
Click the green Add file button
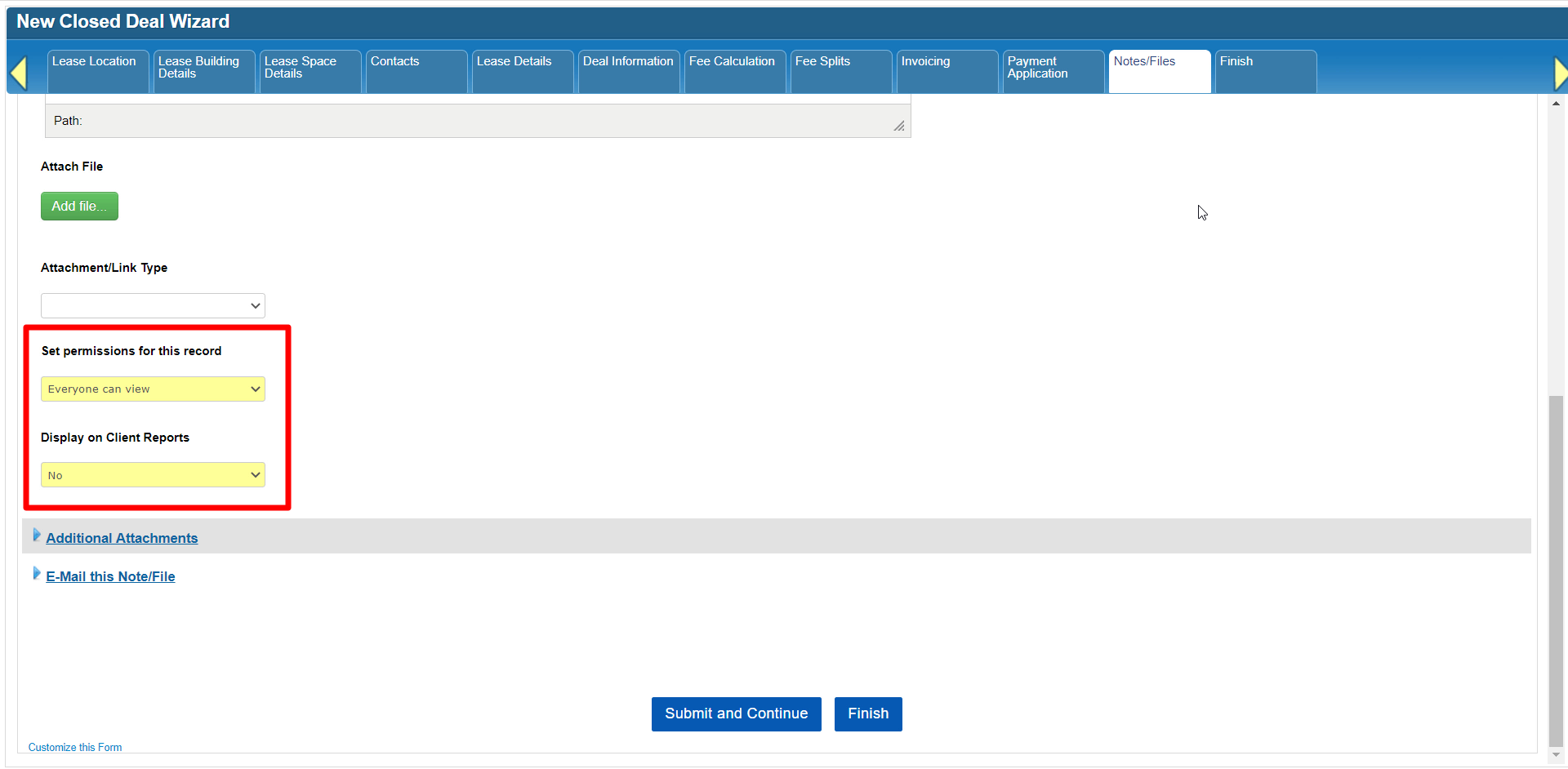79,207
